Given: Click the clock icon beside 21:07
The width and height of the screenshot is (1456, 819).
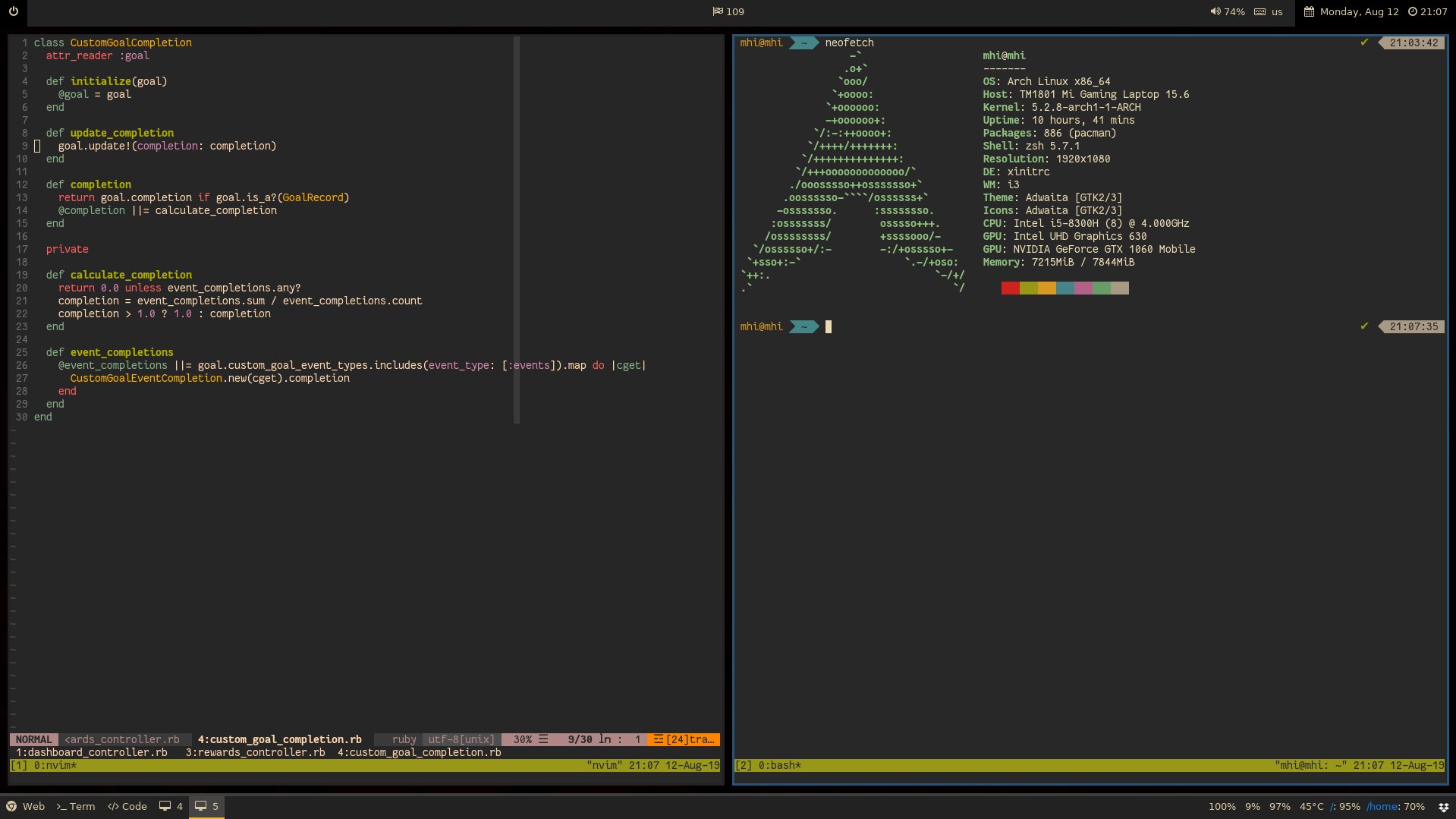Looking at the screenshot, I should [1412, 11].
